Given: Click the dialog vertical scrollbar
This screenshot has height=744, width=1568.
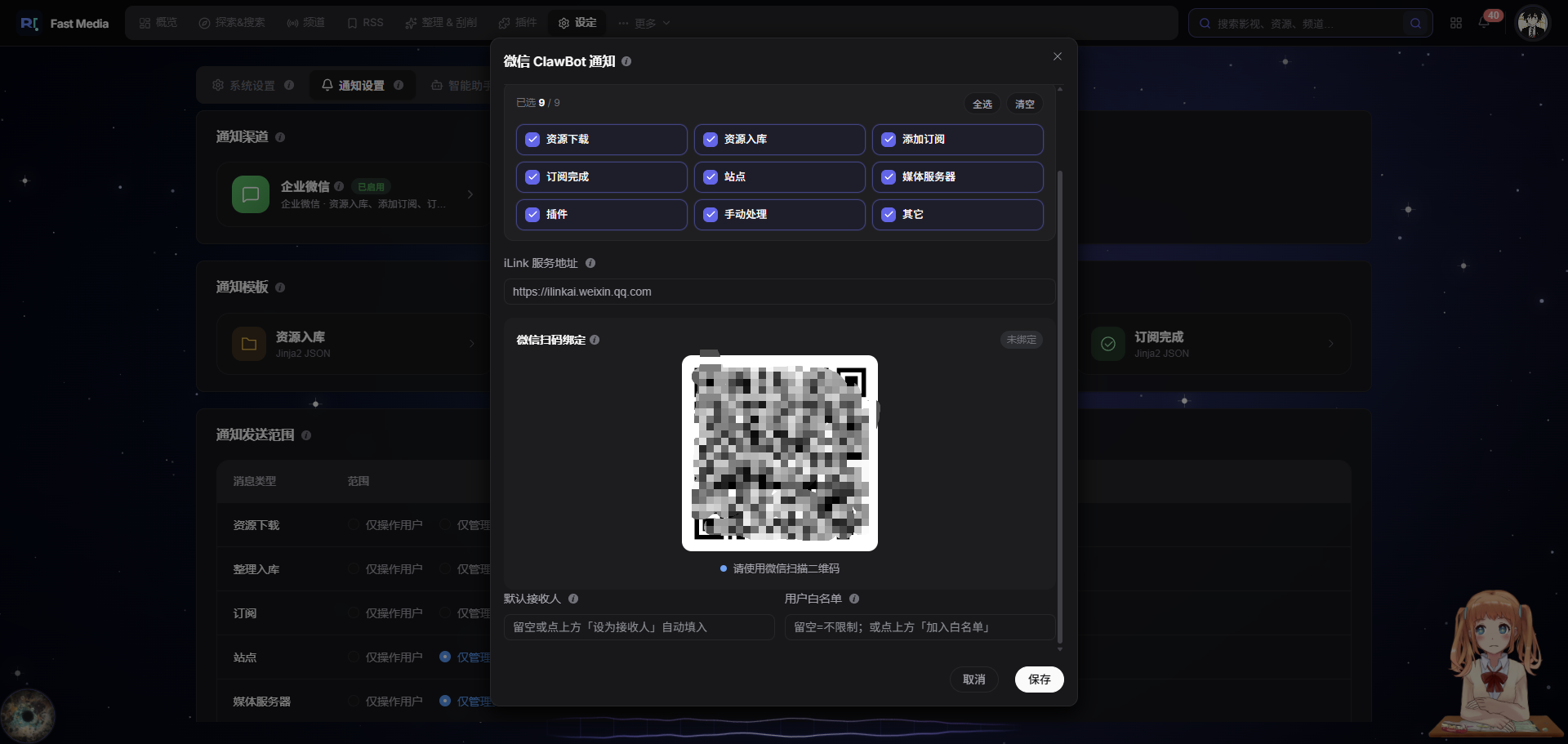Looking at the screenshot, I should 1060,407.
